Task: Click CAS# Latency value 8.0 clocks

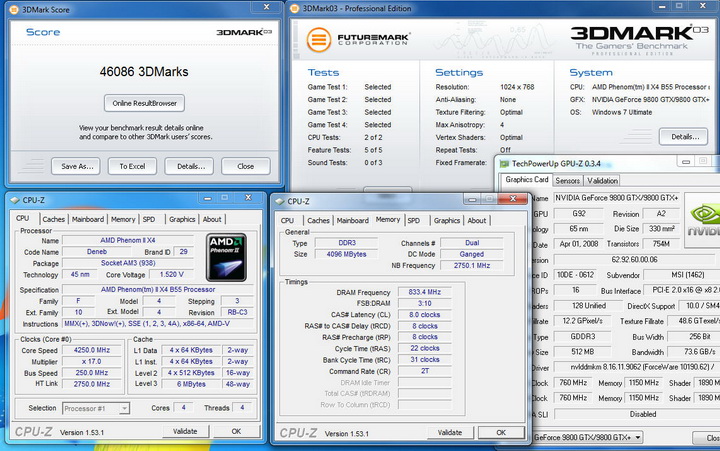Action: click(x=425, y=315)
